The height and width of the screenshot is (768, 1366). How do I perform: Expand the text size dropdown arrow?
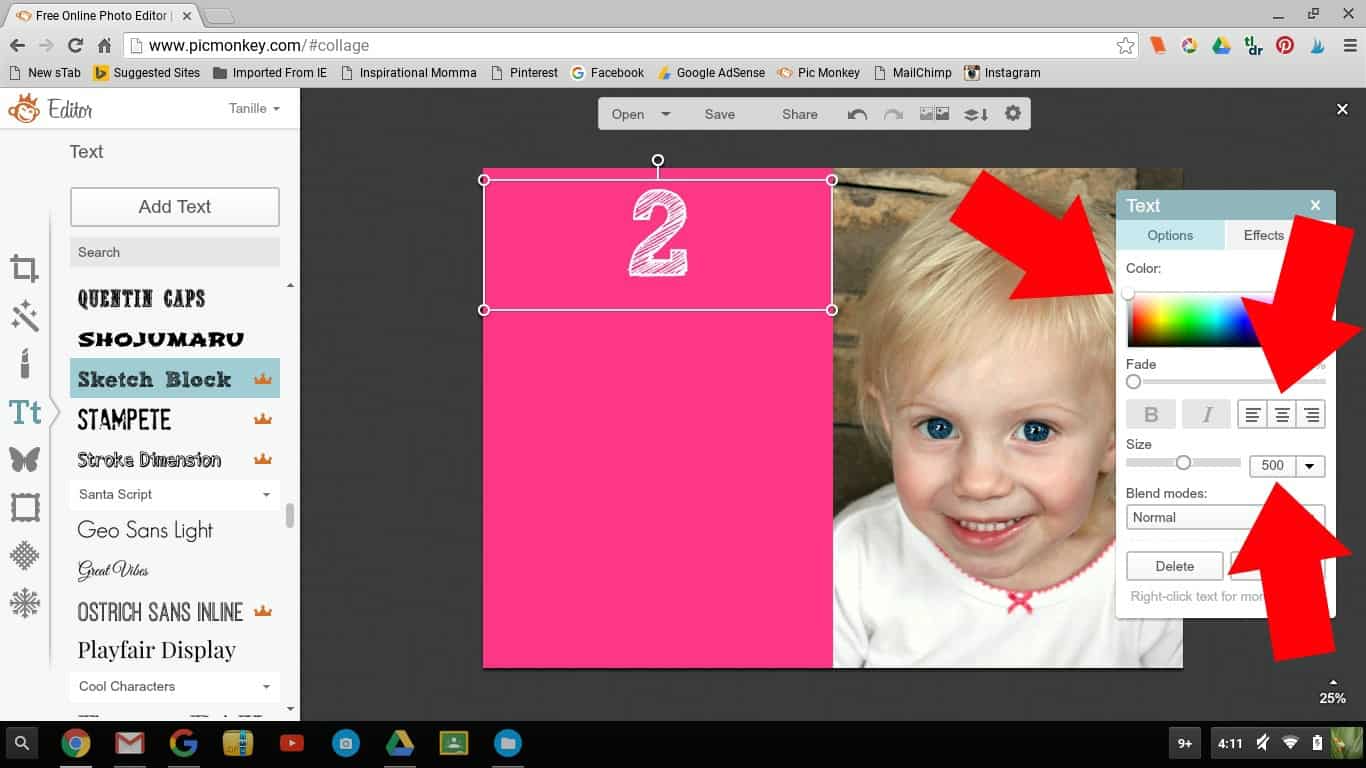pos(1309,466)
